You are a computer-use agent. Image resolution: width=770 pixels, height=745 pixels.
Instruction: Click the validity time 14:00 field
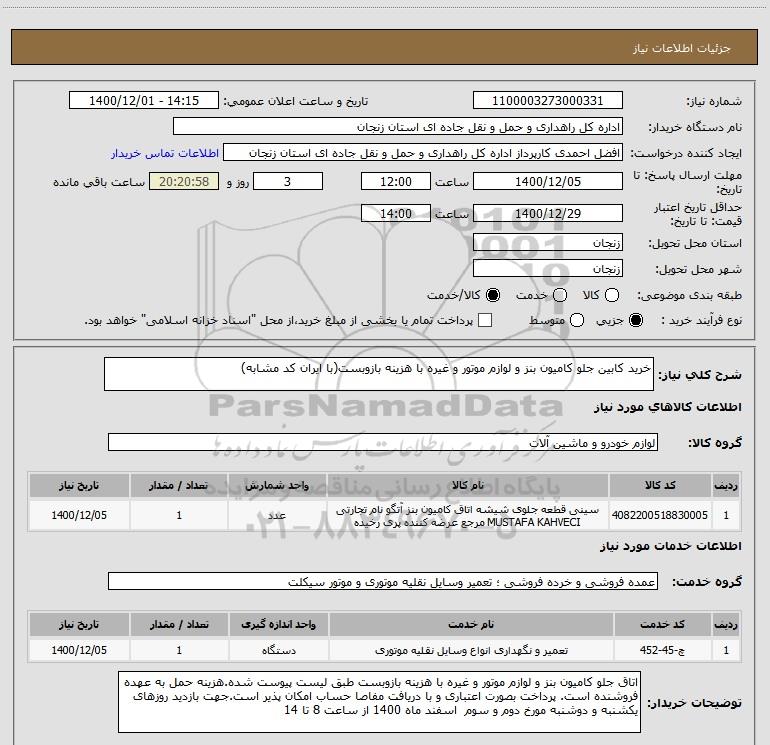click(x=396, y=213)
